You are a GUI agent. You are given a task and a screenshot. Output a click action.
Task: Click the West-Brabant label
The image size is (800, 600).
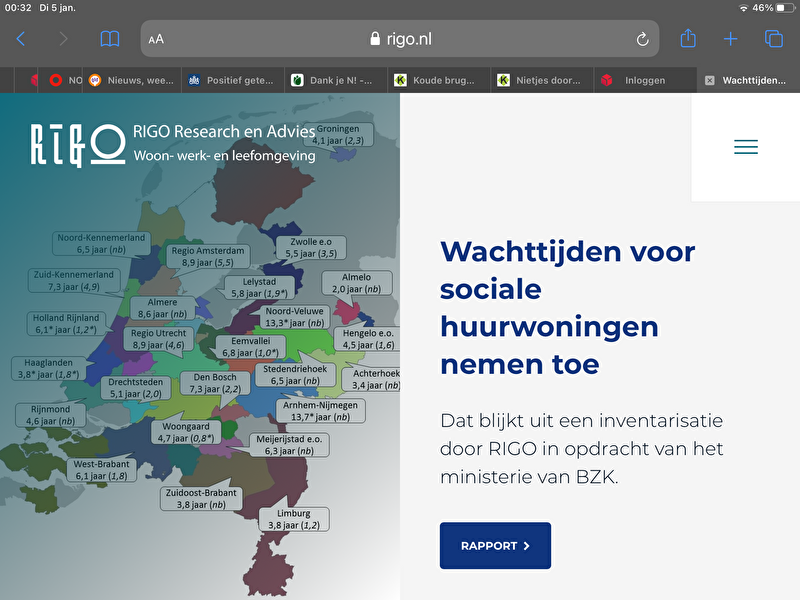101,470
